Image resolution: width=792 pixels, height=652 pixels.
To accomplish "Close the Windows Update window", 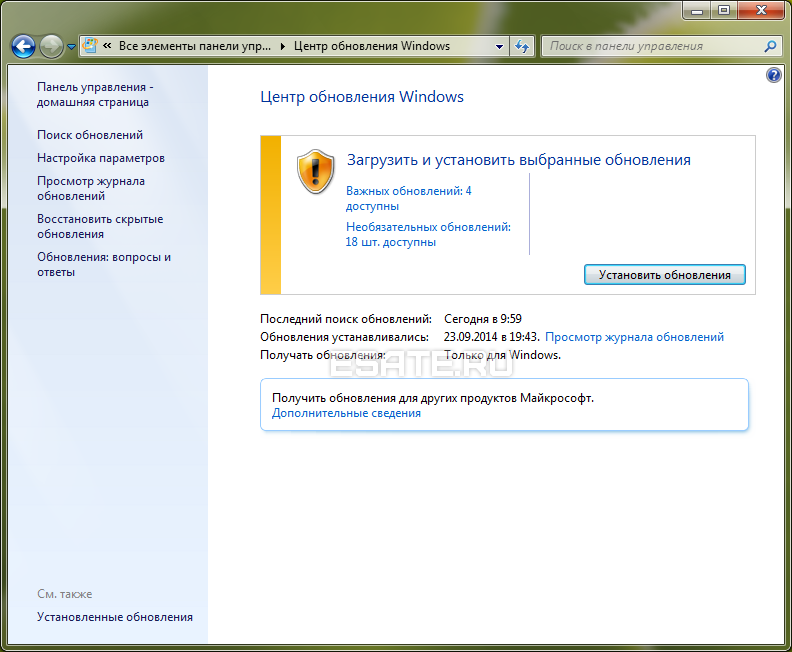I will 761,10.
